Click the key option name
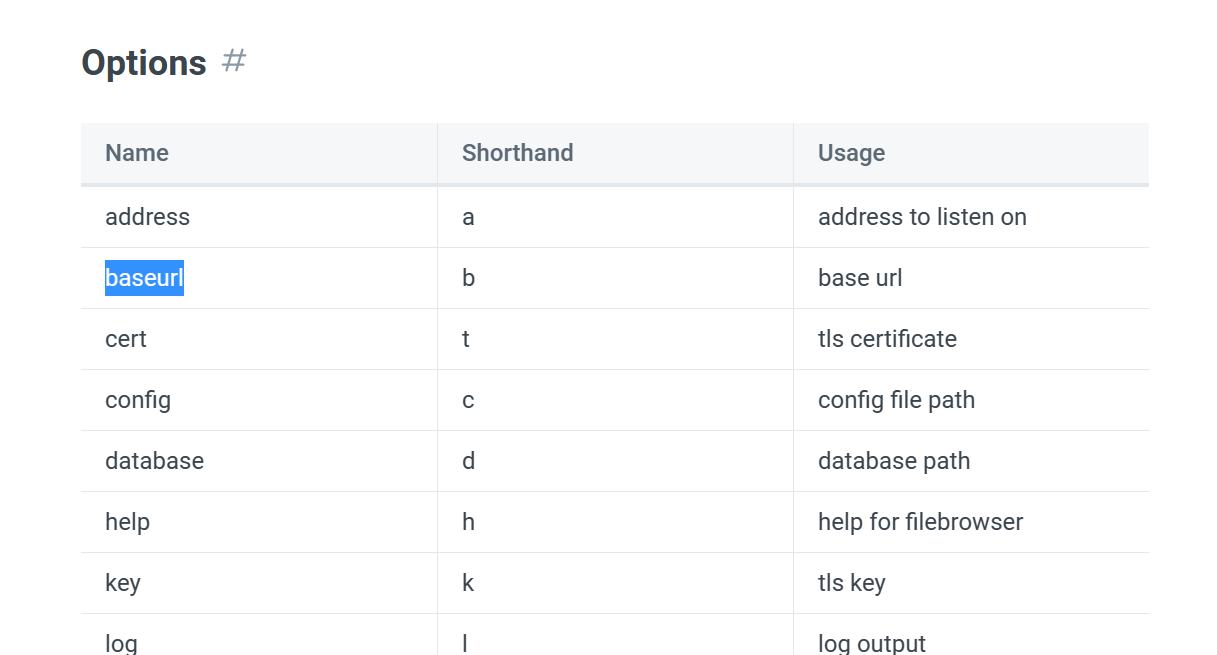The height and width of the screenshot is (655, 1217). click(x=123, y=583)
